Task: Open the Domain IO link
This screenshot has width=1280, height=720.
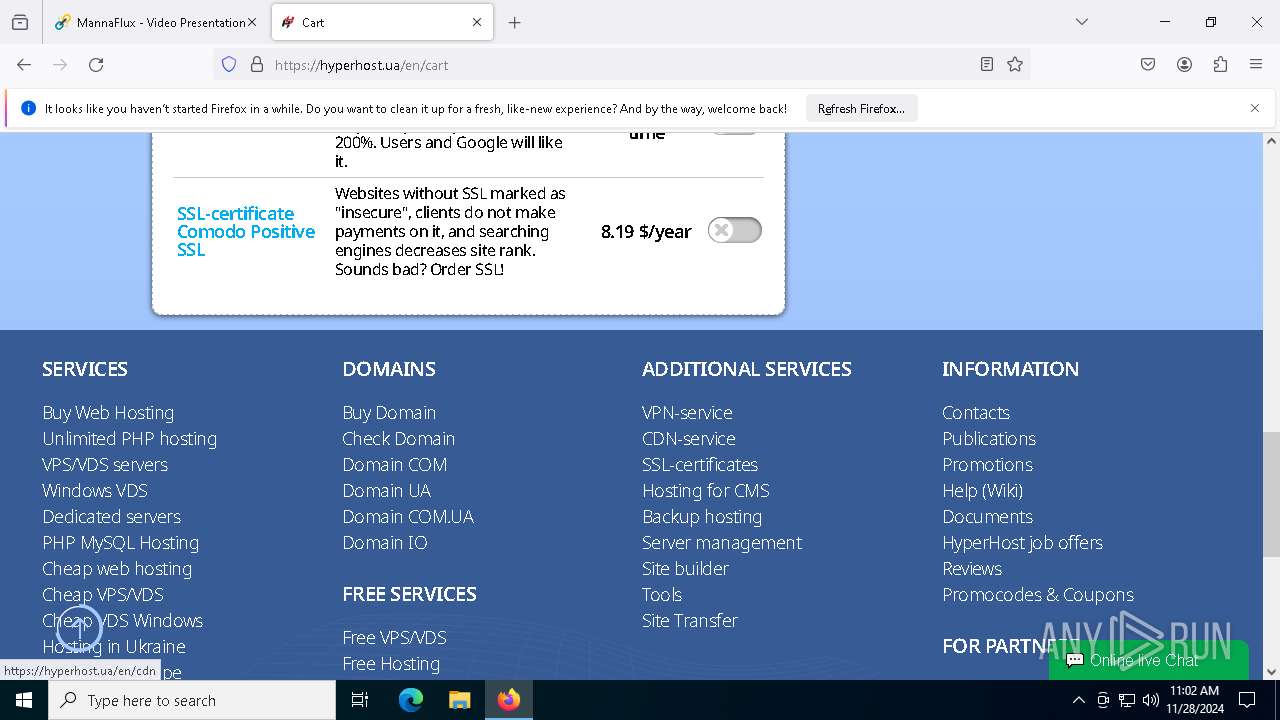Action: point(384,542)
